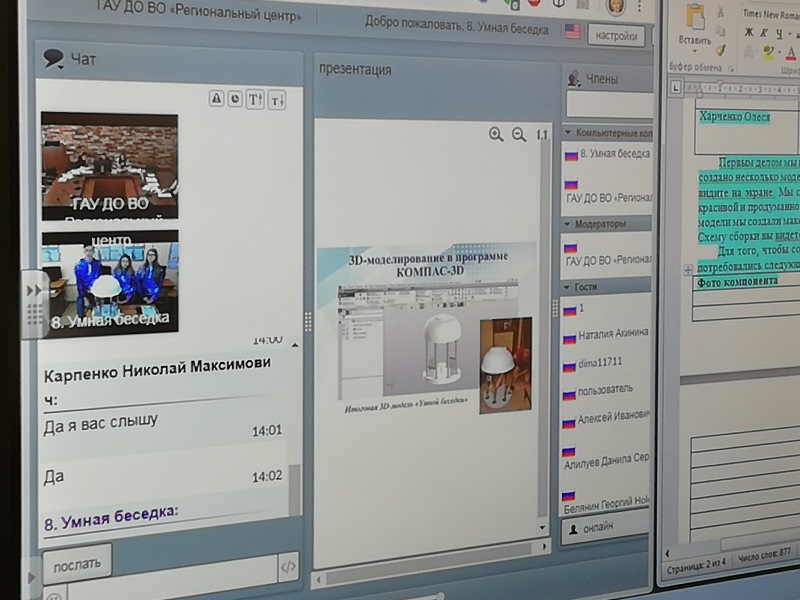Click the code brackets icon beside message box
This screenshot has width=800, height=600.
[288, 567]
